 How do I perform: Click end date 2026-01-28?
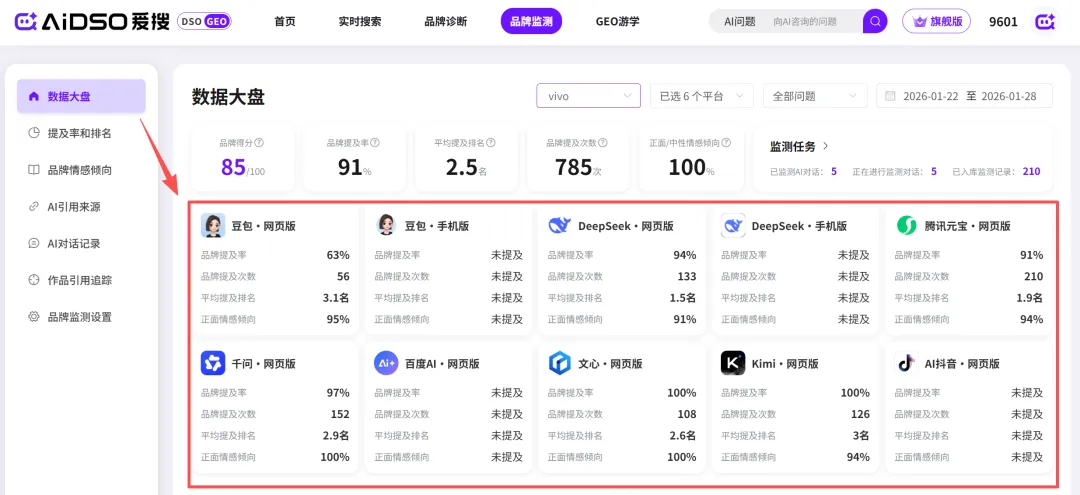pos(1008,96)
